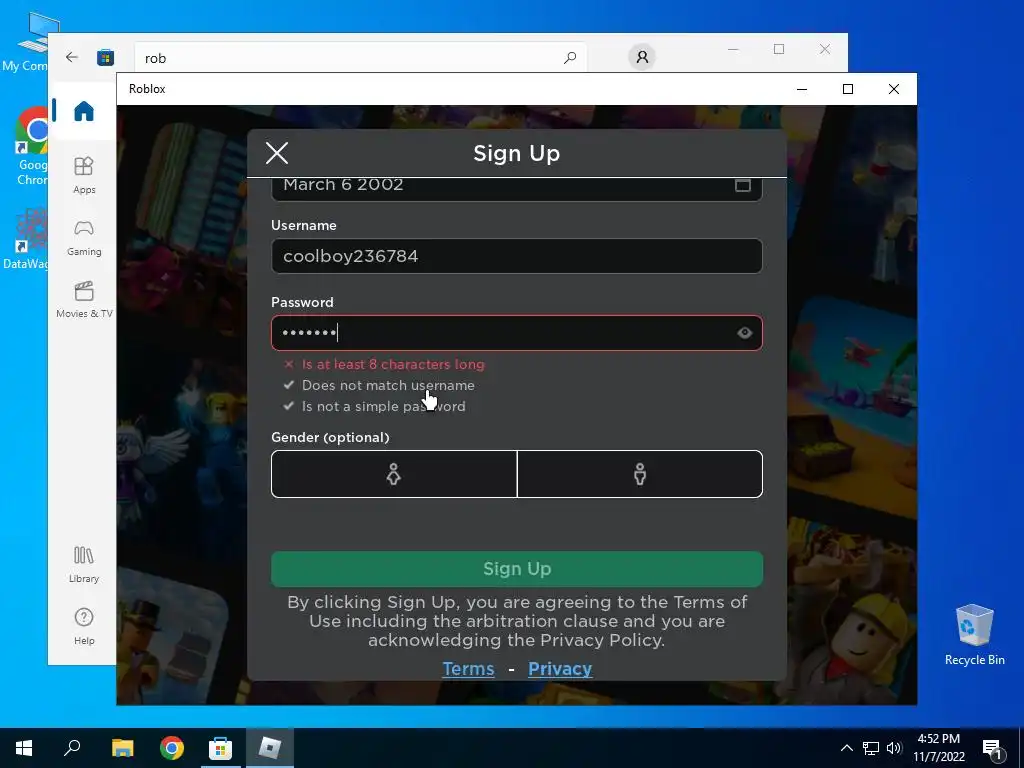Click the 'Does not match username' text
Image resolution: width=1024 pixels, height=768 pixels.
388,385
